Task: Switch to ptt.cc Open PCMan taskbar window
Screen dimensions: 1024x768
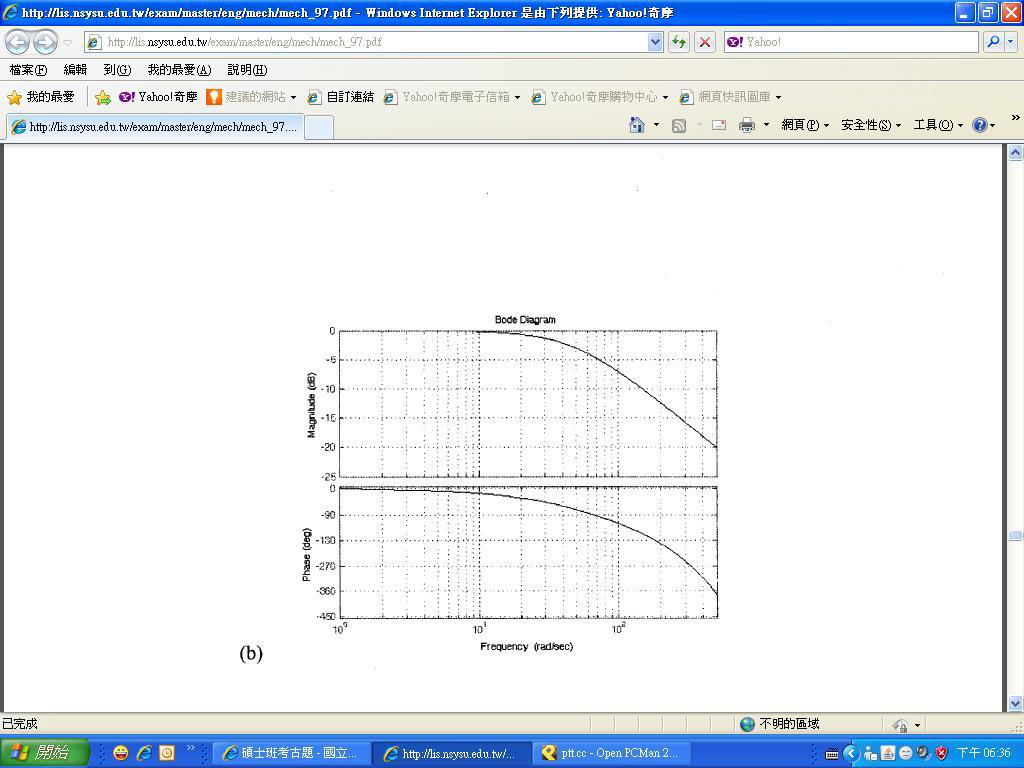Action: point(611,753)
